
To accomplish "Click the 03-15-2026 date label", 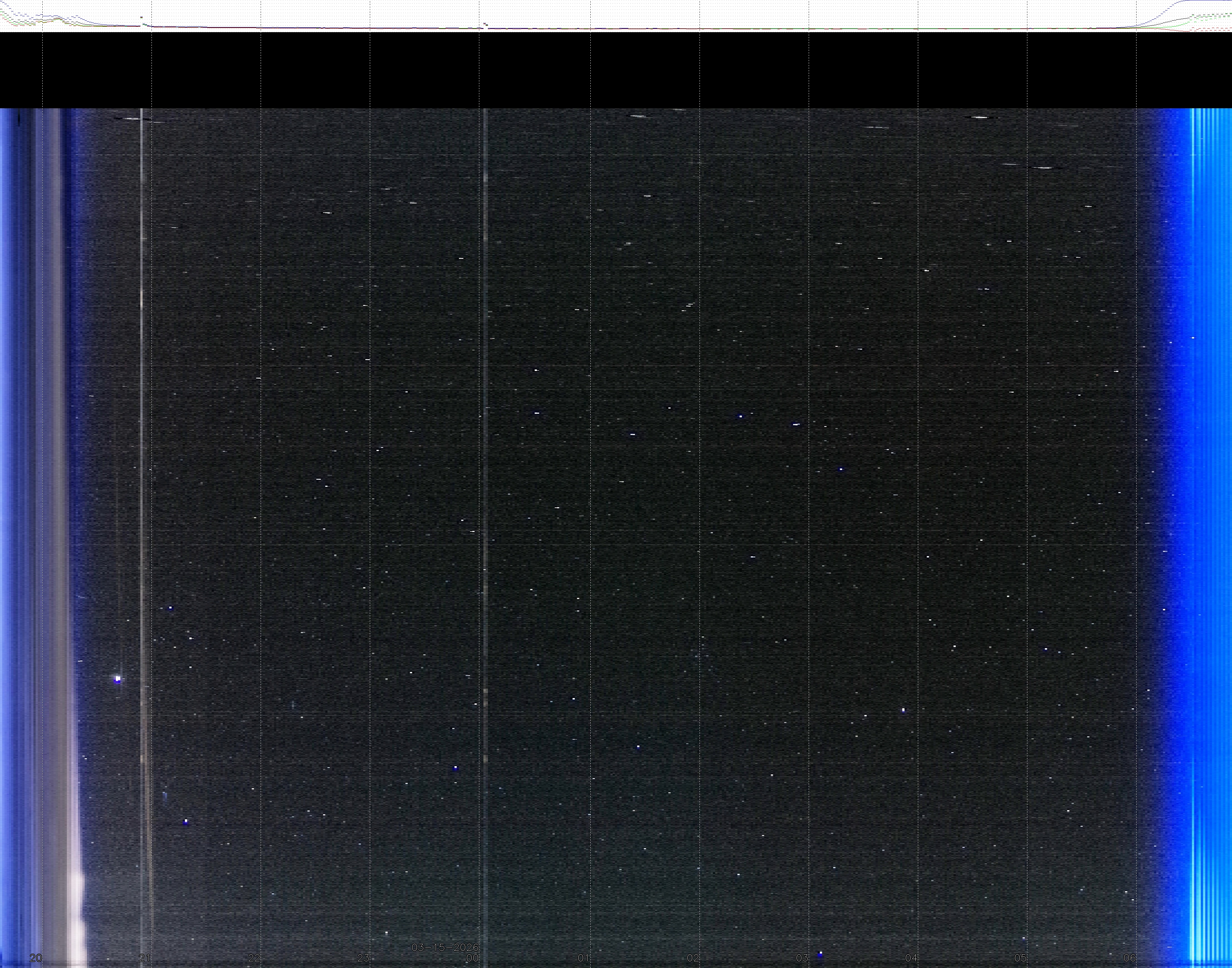I will point(445,947).
